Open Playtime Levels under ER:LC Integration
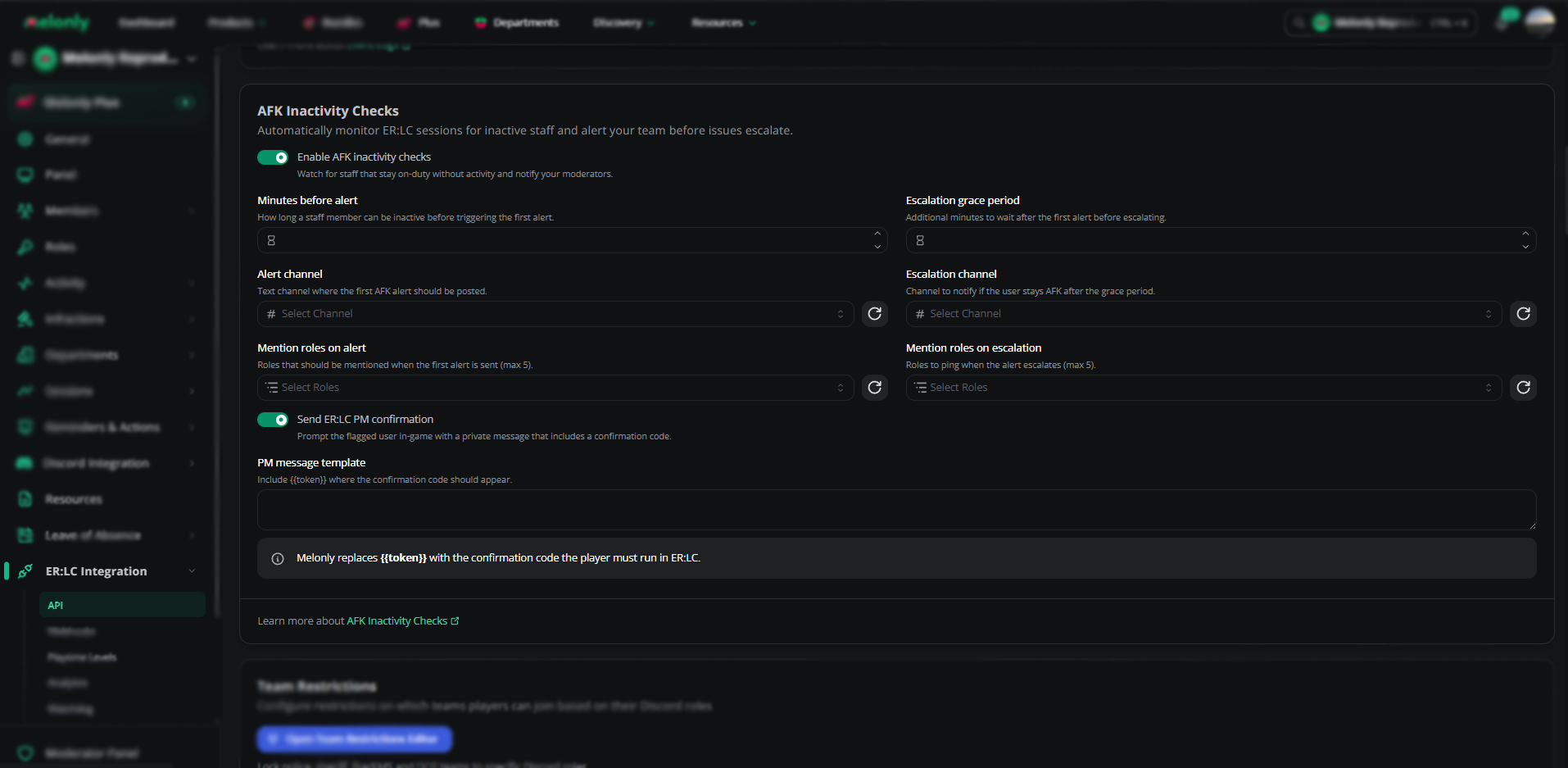Image resolution: width=1568 pixels, height=768 pixels. coord(82,657)
